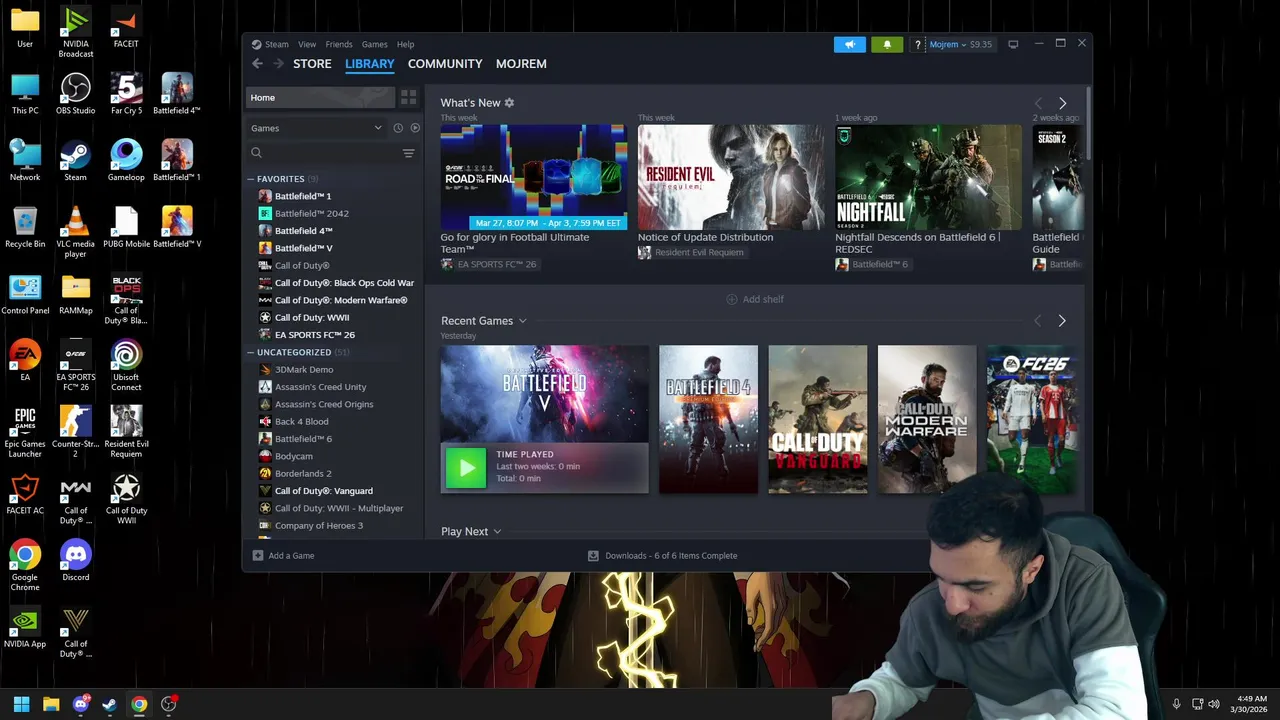Select Assassin's Creed Origins in library list
1280x720 pixels.
323,404
